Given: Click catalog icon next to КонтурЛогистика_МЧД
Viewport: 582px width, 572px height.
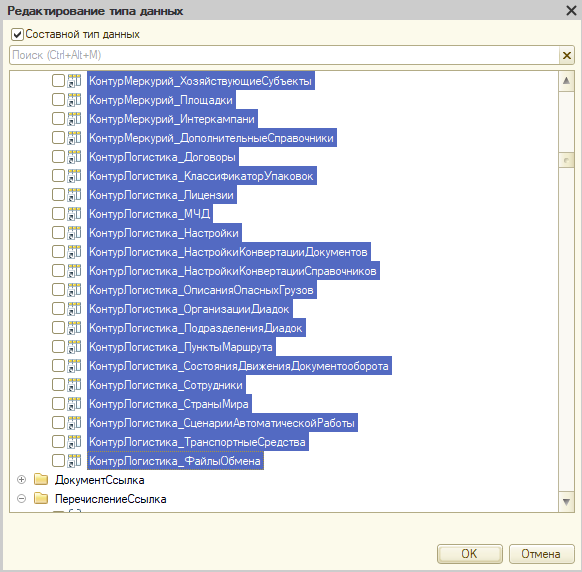Looking at the screenshot, I should pos(74,214).
